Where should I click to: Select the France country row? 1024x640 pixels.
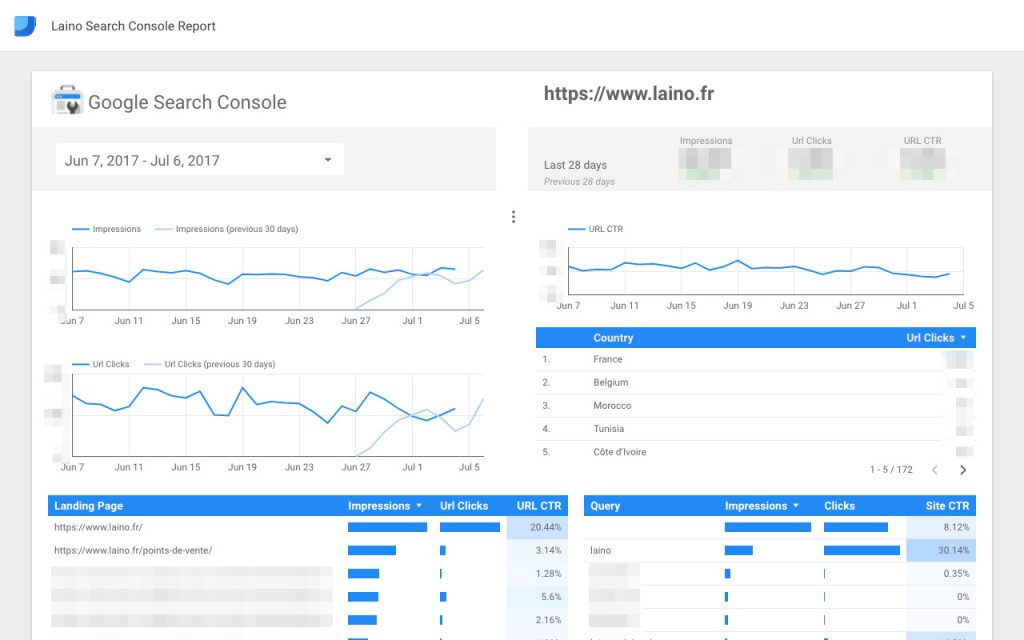[x=756, y=359]
